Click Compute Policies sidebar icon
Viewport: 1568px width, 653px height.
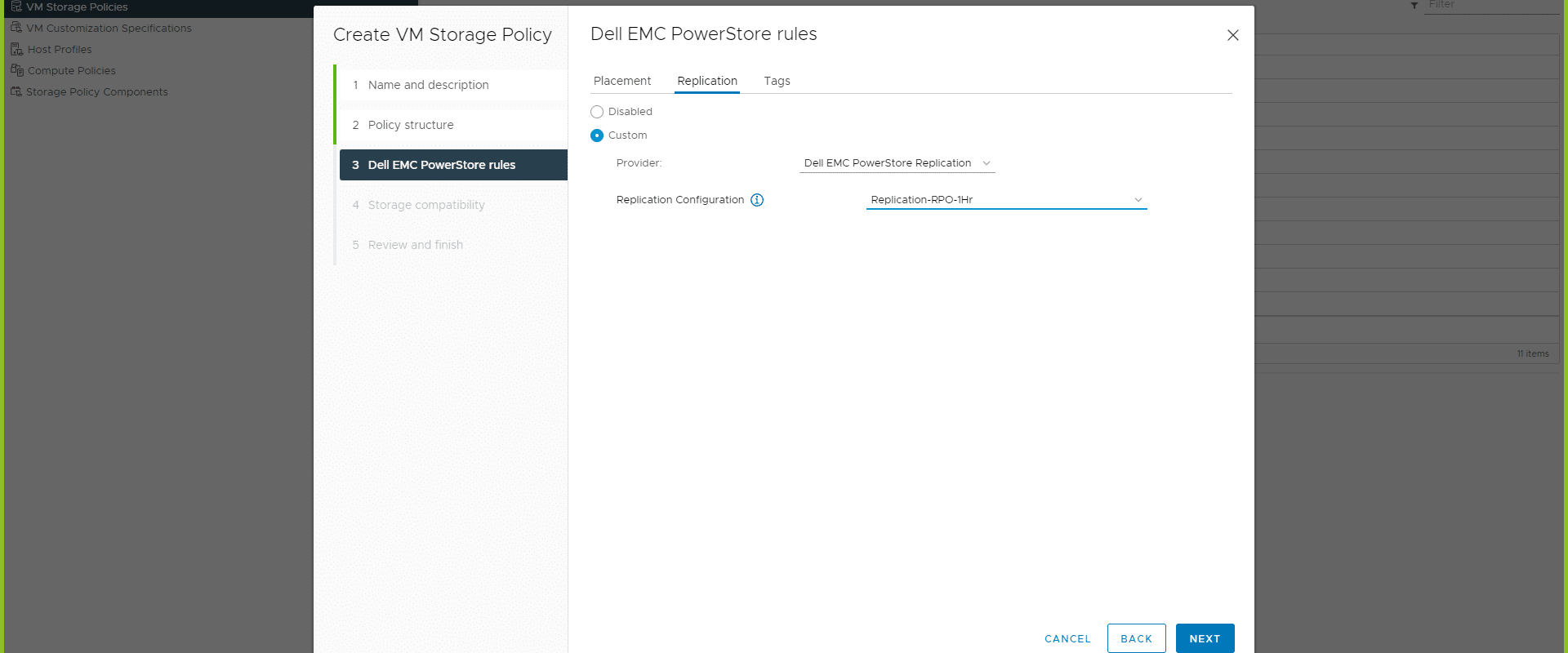pos(16,70)
